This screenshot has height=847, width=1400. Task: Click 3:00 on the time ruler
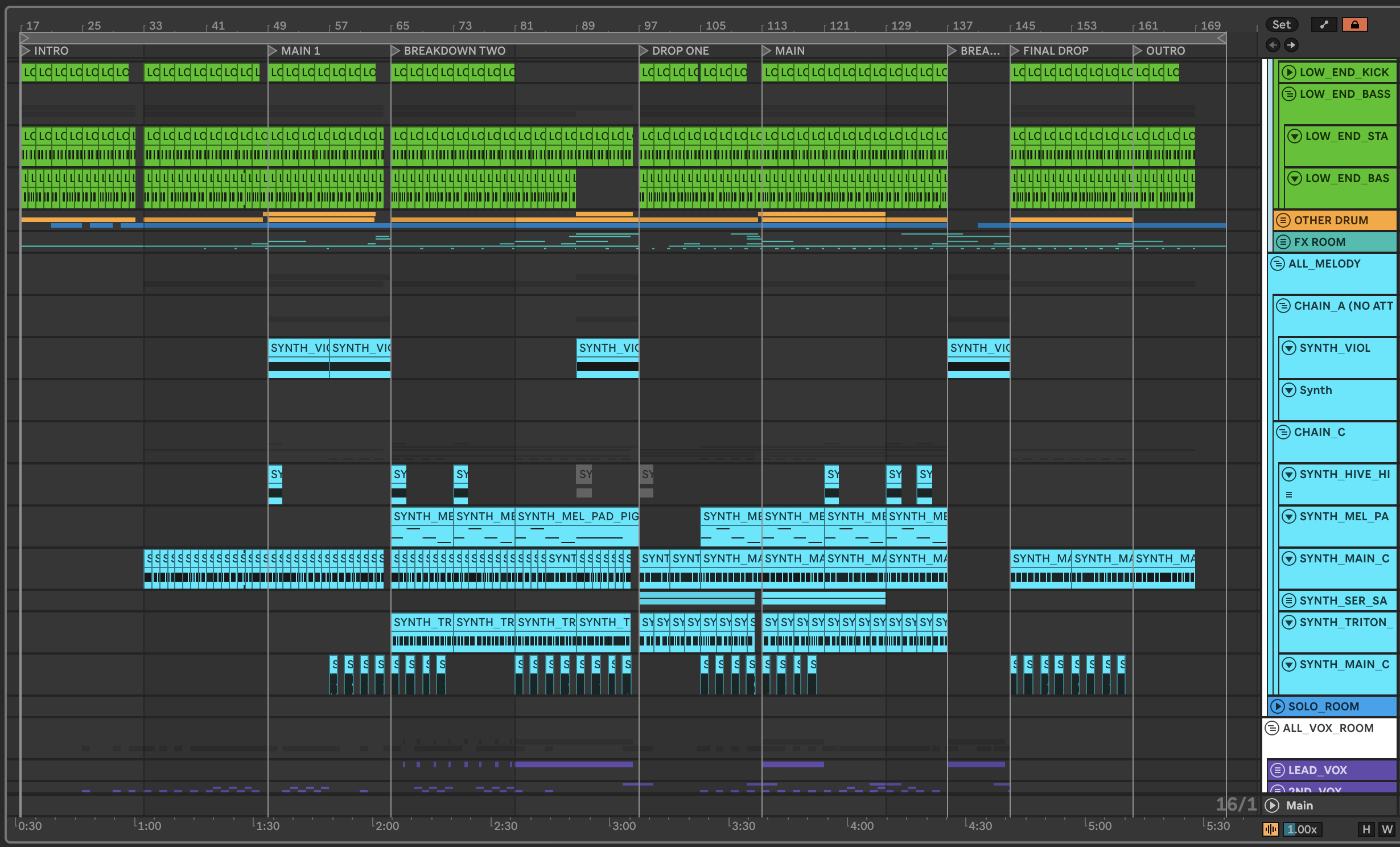[623, 826]
